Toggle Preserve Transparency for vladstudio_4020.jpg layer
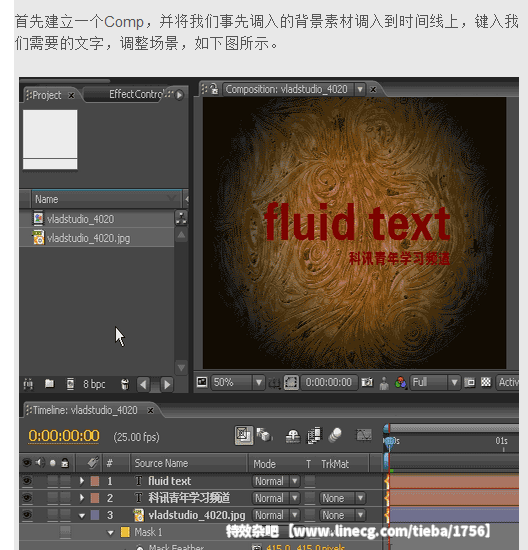Image resolution: width=528 pixels, height=550 pixels. (309, 515)
